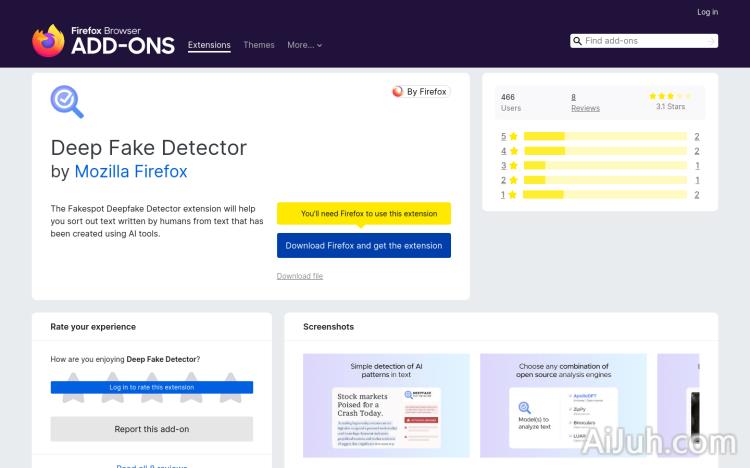
Task: Click the Log in link
Action: coord(707,12)
